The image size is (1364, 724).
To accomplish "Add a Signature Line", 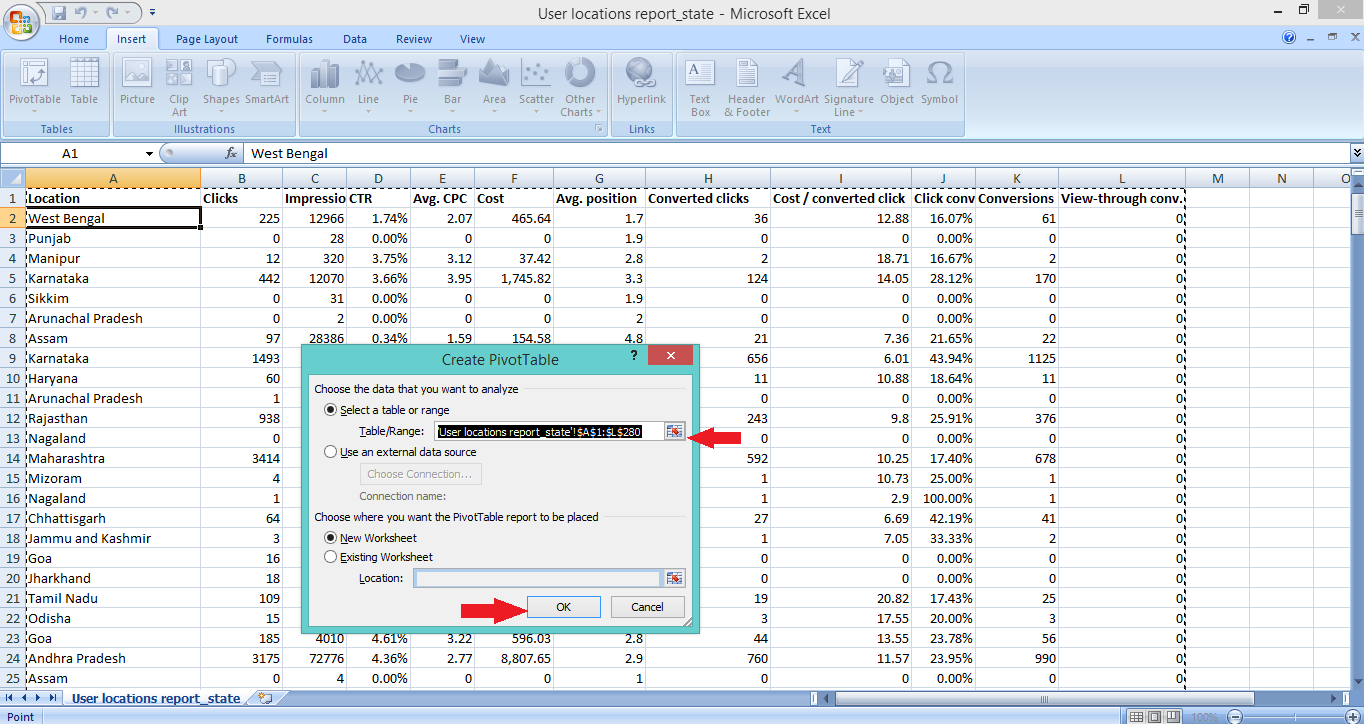I will (x=849, y=88).
